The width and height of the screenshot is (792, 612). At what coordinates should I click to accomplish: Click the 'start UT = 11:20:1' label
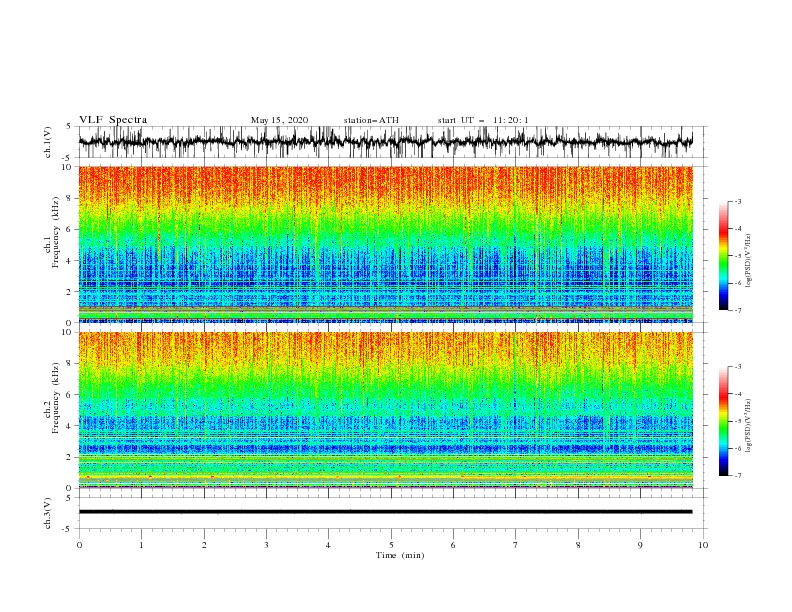click(483, 120)
